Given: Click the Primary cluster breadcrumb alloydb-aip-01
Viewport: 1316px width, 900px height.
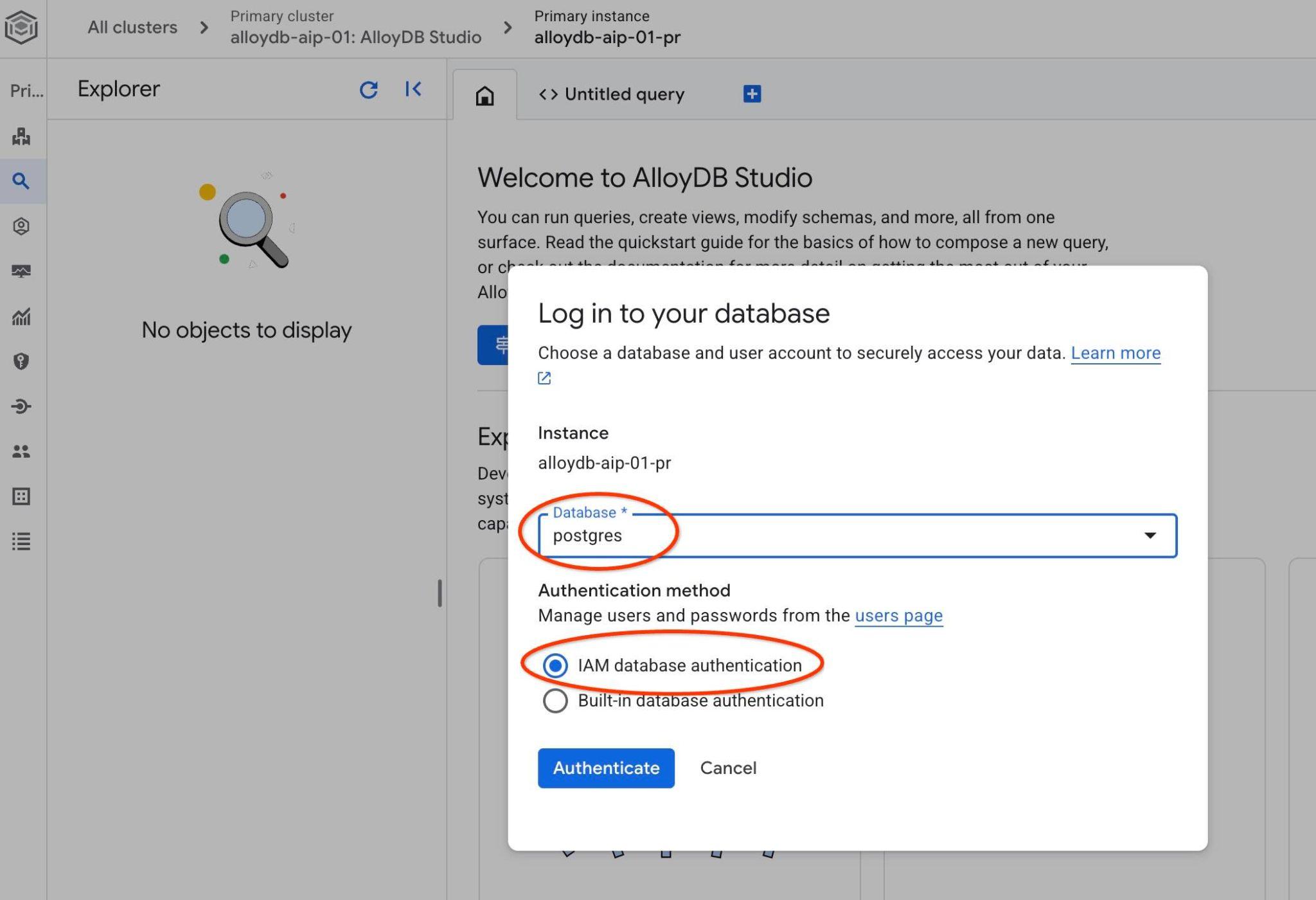Looking at the screenshot, I should pyautogui.click(x=355, y=37).
